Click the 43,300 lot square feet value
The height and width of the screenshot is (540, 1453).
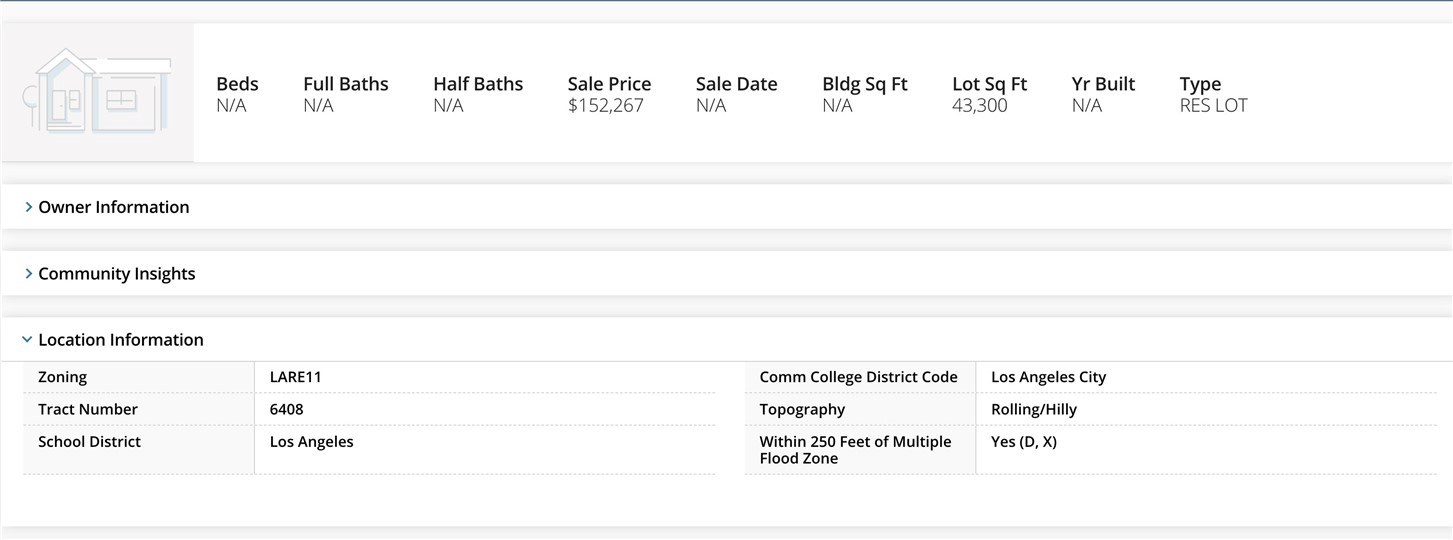979,106
